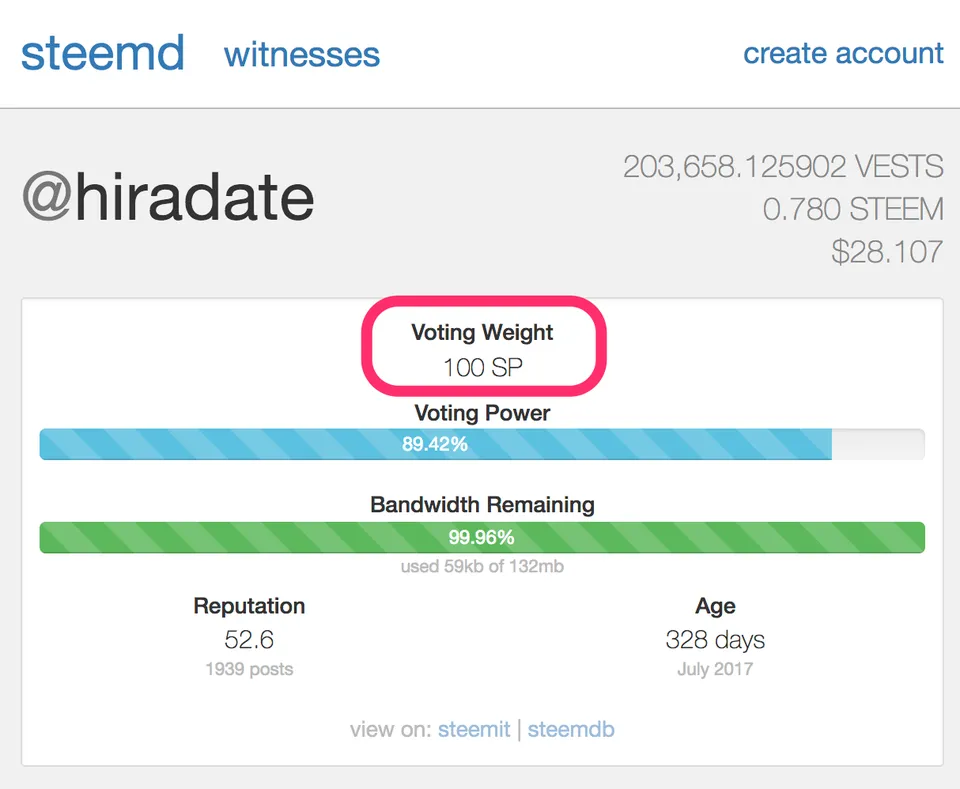Click the Voting Weight label
This screenshot has width=960, height=789.
point(482,333)
